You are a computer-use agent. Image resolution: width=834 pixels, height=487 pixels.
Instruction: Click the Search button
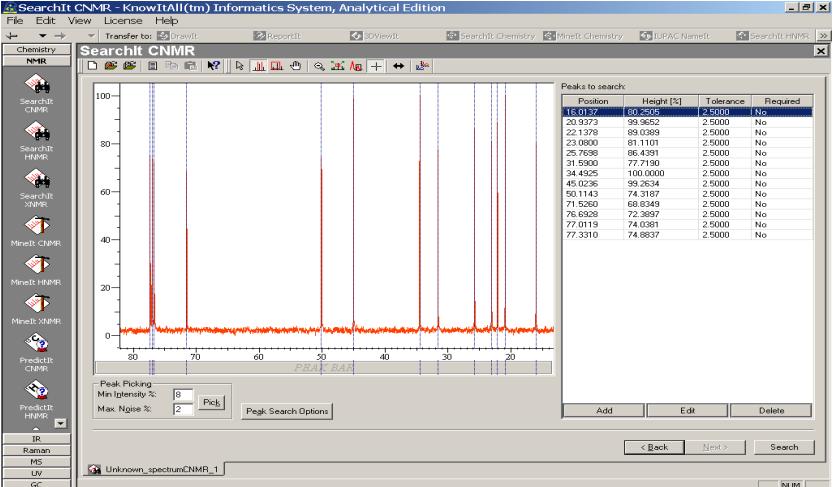(784, 447)
